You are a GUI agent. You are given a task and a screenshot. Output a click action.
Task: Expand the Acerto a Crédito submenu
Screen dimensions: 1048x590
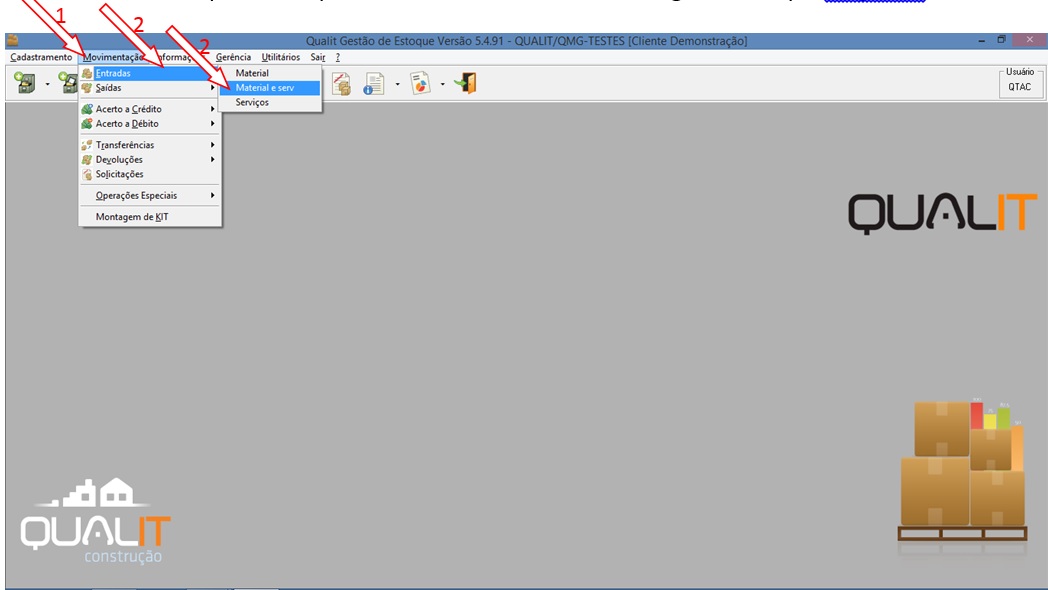[x=150, y=109]
